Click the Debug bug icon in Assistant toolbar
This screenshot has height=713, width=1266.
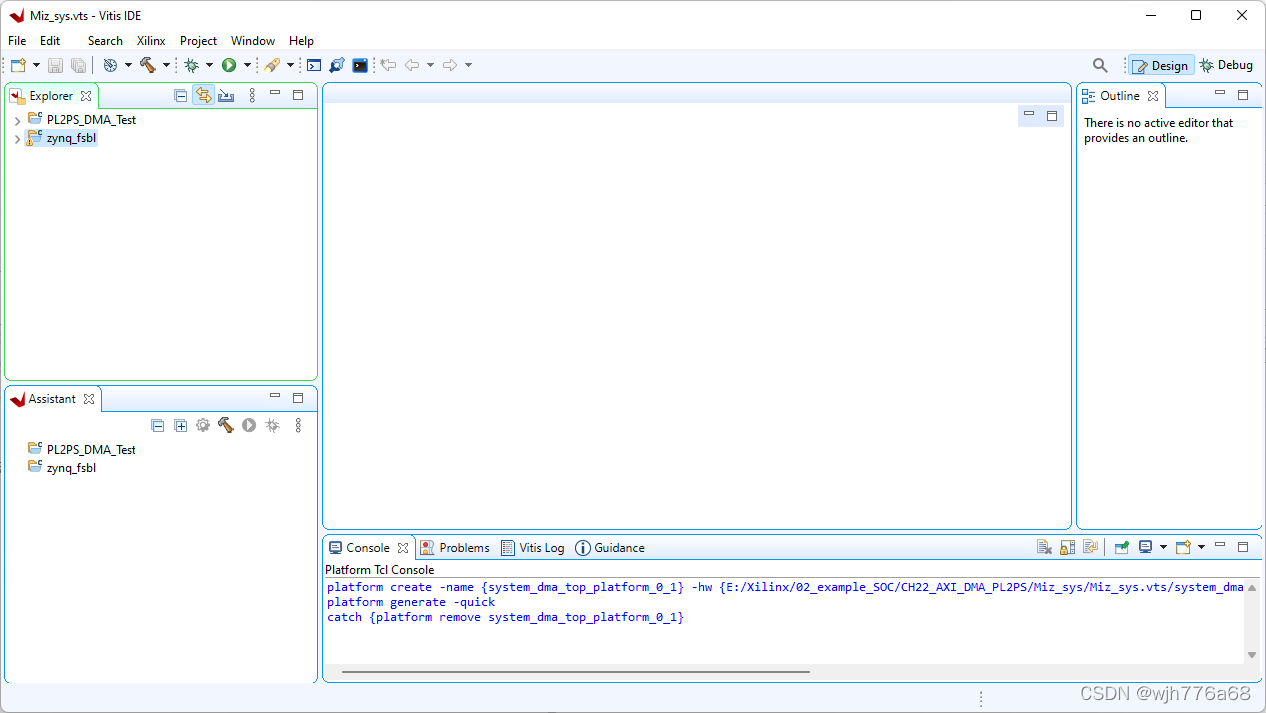pos(272,425)
